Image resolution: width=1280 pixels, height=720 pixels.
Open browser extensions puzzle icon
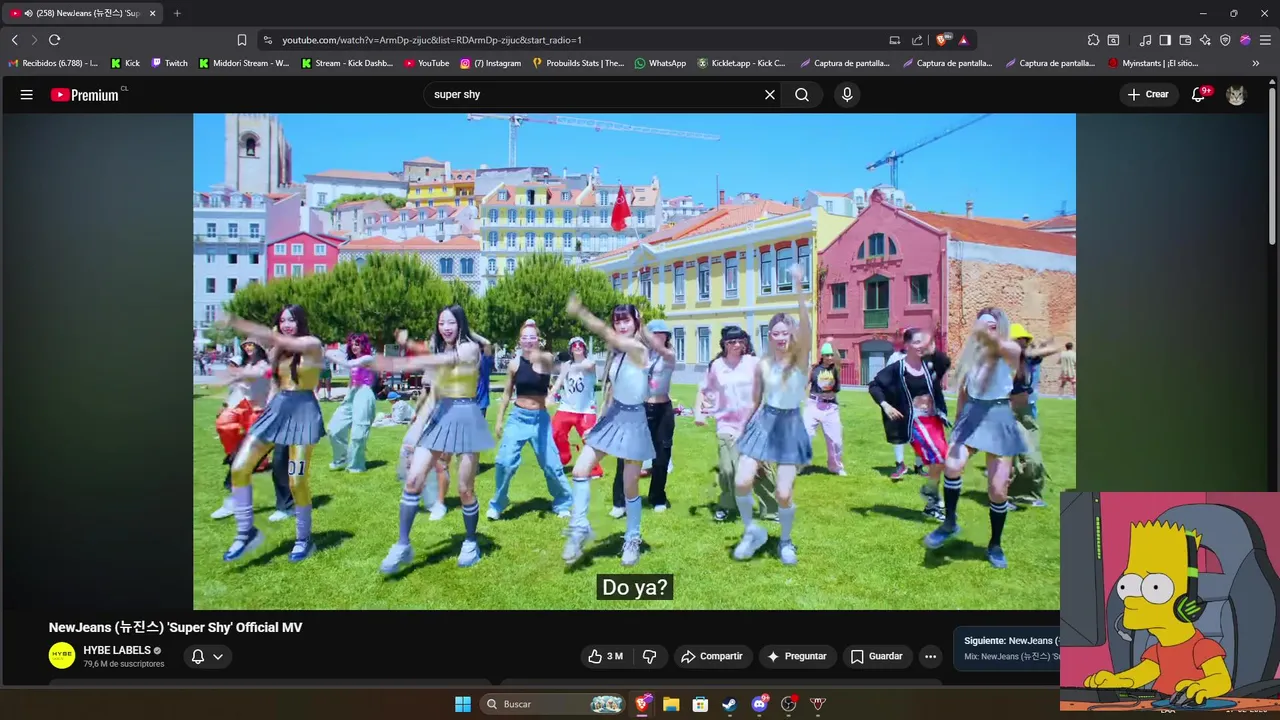1093,40
